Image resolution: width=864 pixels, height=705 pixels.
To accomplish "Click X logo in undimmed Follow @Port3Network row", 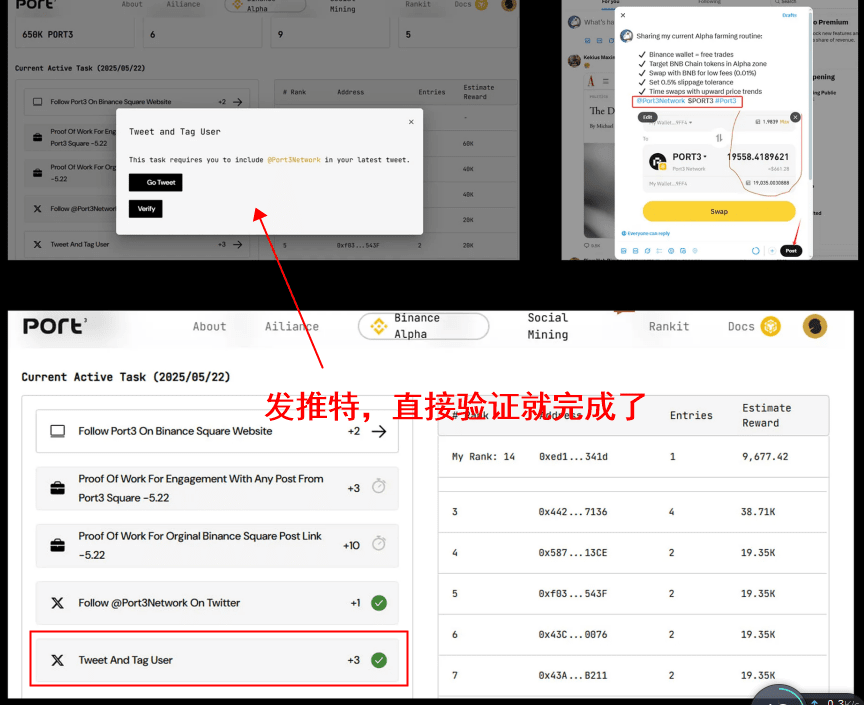I will click(x=57, y=603).
